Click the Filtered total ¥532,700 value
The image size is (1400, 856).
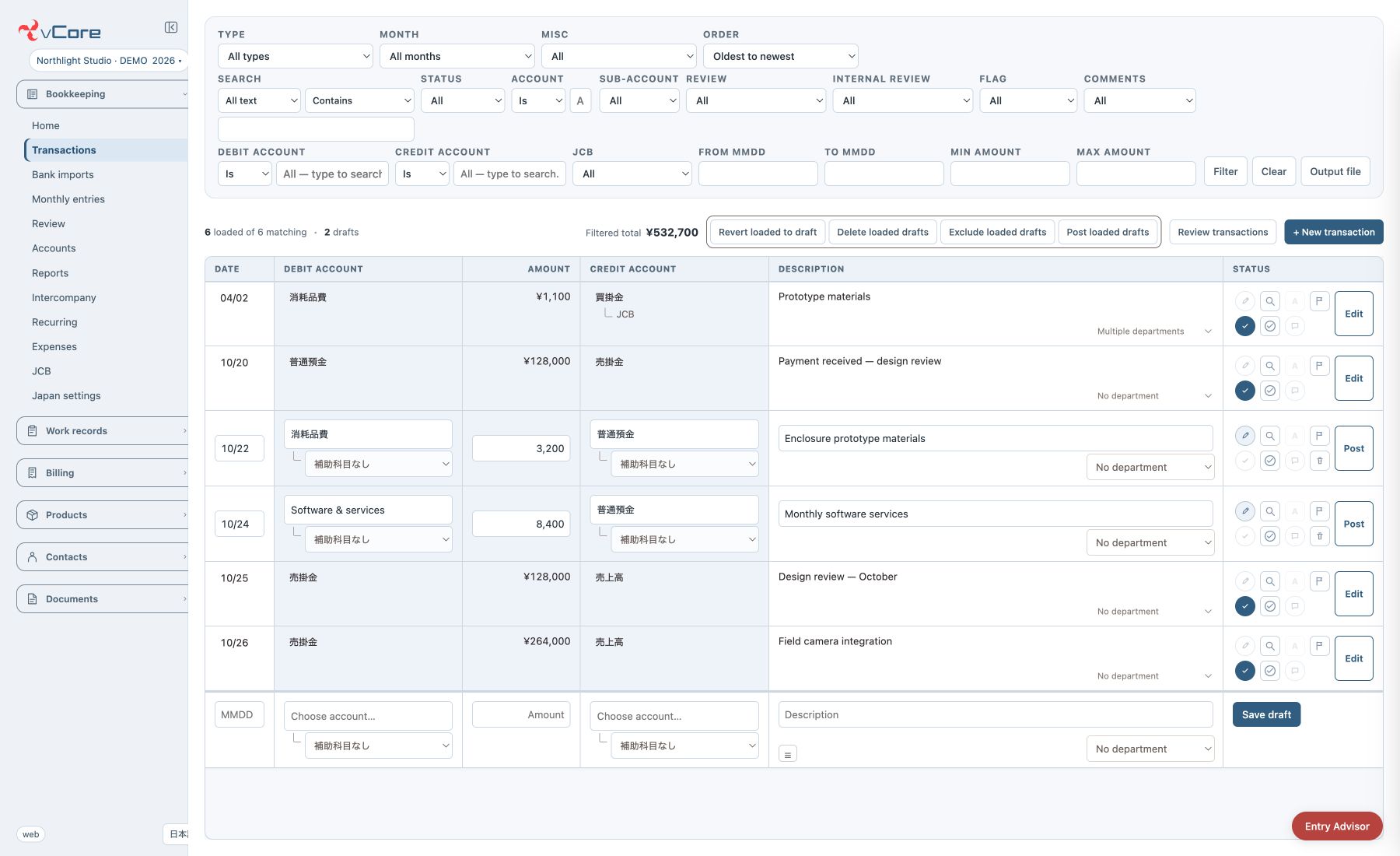672,232
